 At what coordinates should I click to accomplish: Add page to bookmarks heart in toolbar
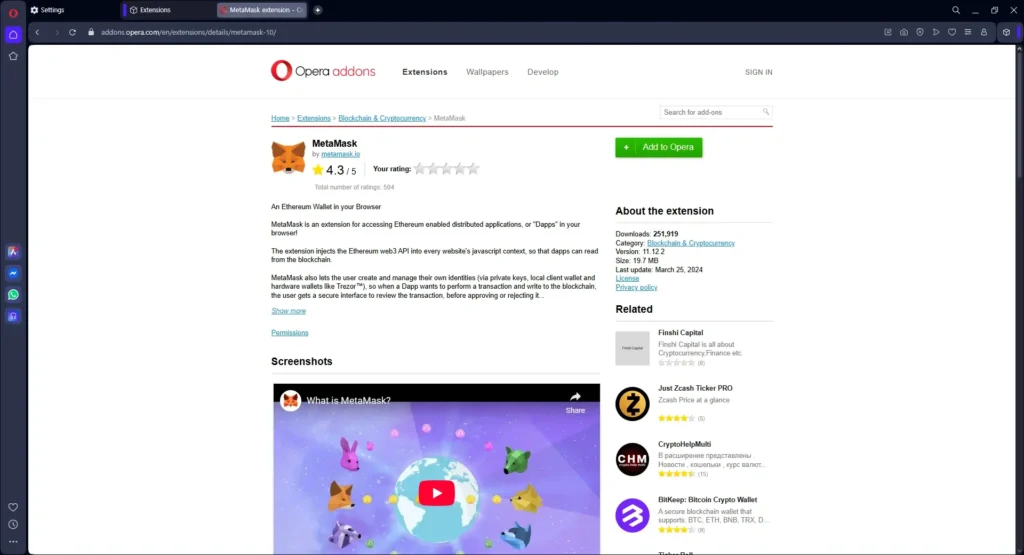pos(952,32)
